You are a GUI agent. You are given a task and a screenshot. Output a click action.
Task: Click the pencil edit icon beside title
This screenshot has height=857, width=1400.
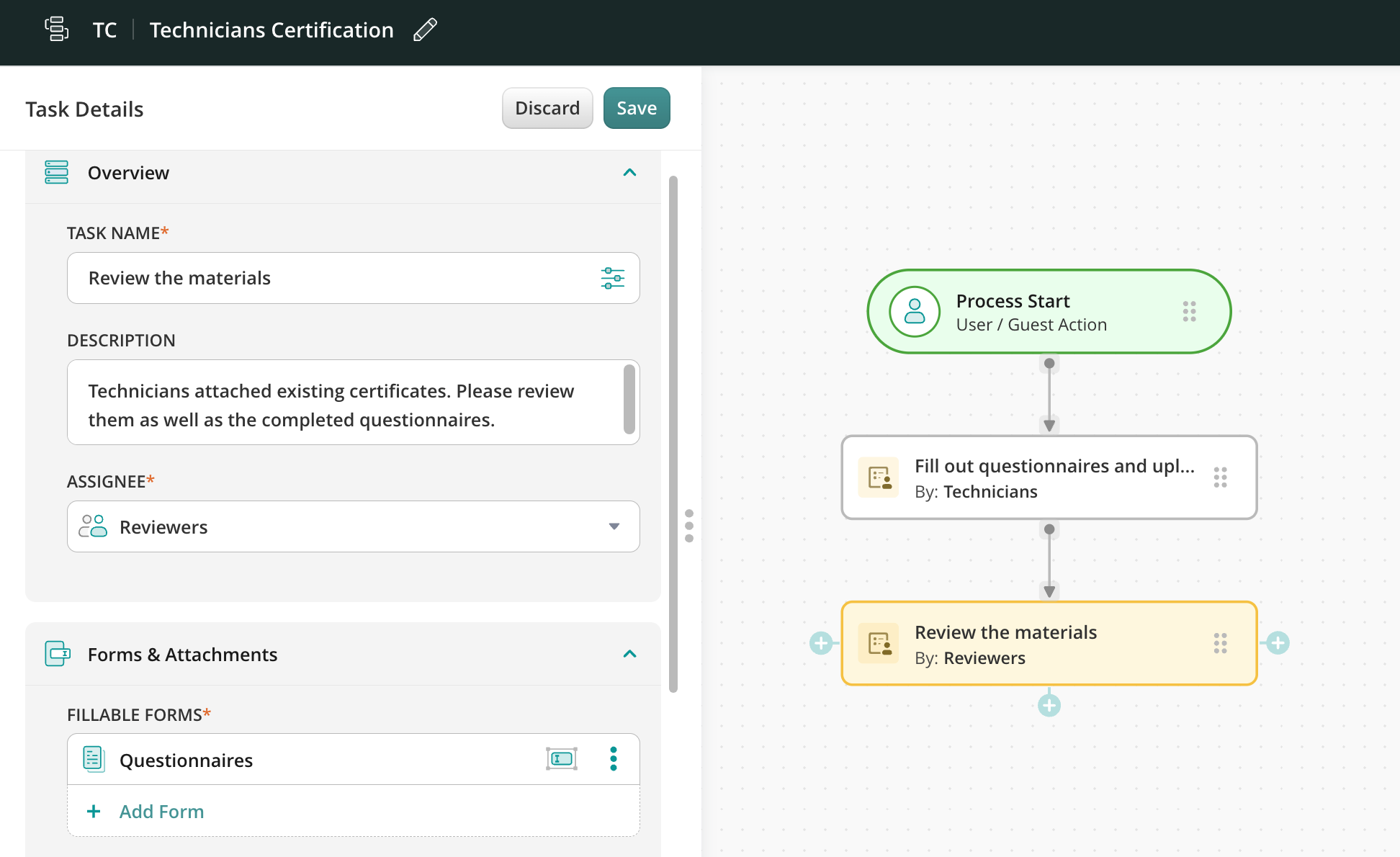coord(425,30)
